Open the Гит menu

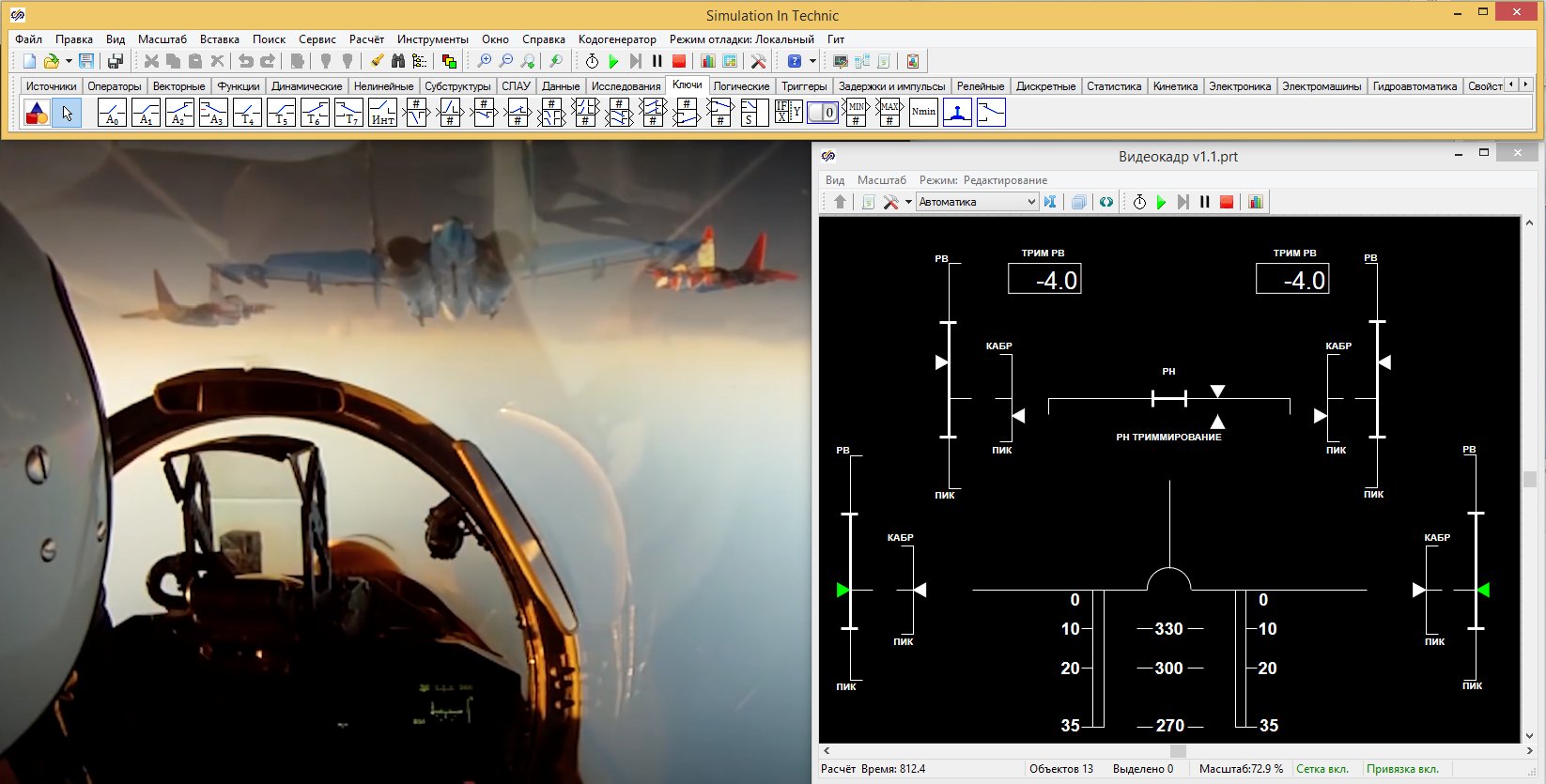coord(836,39)
